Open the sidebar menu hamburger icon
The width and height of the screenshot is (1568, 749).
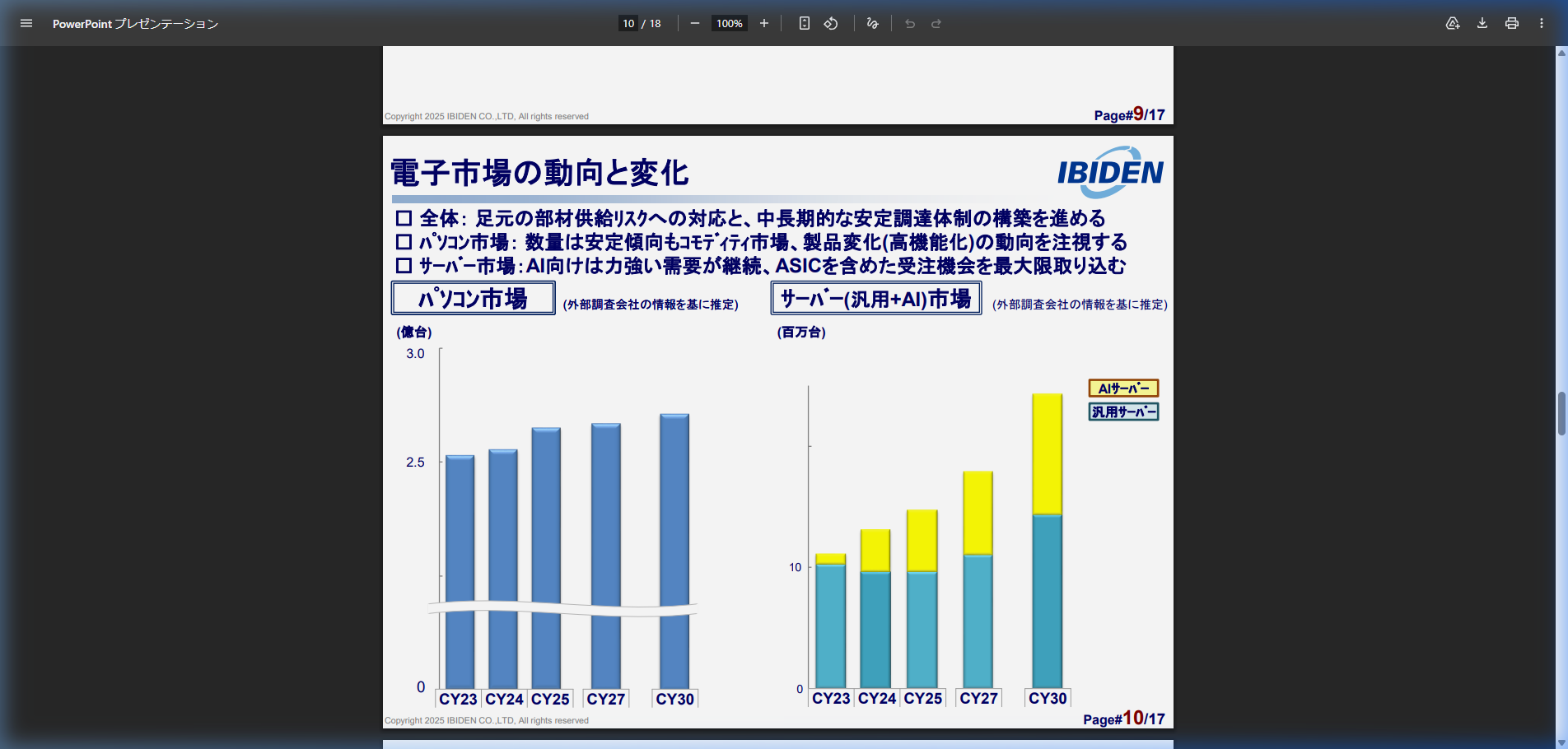[26, 23]
